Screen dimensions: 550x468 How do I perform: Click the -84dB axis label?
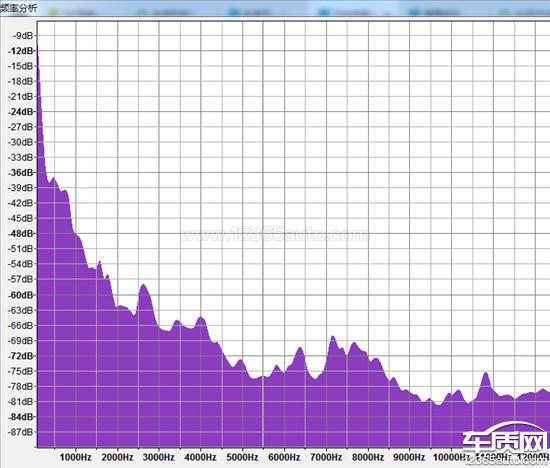[x=21, y=417]
